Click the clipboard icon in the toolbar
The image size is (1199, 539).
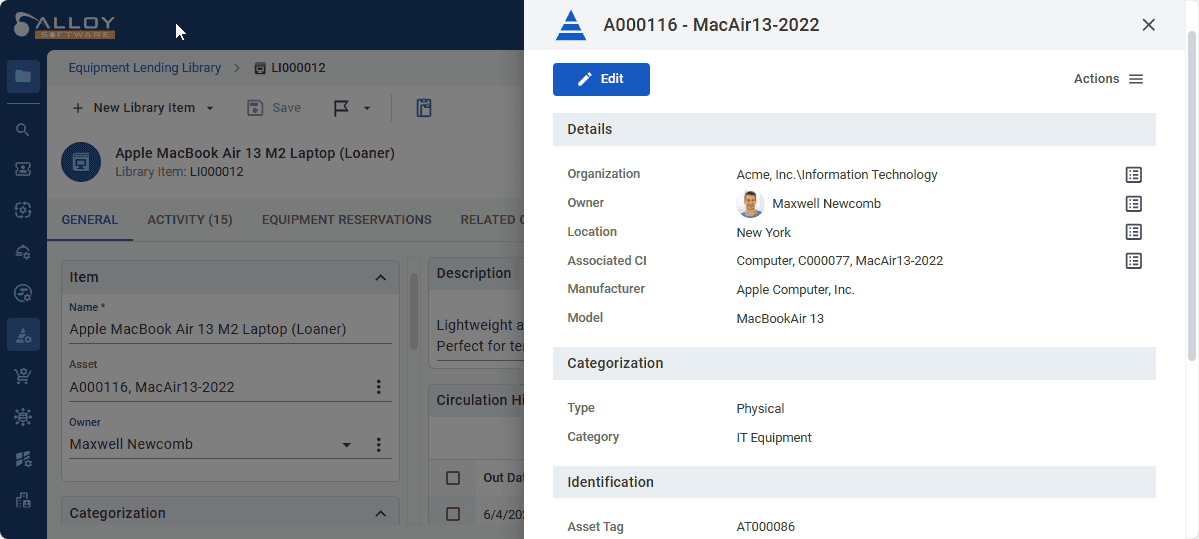pyautogui.click(x=424, y=108)
